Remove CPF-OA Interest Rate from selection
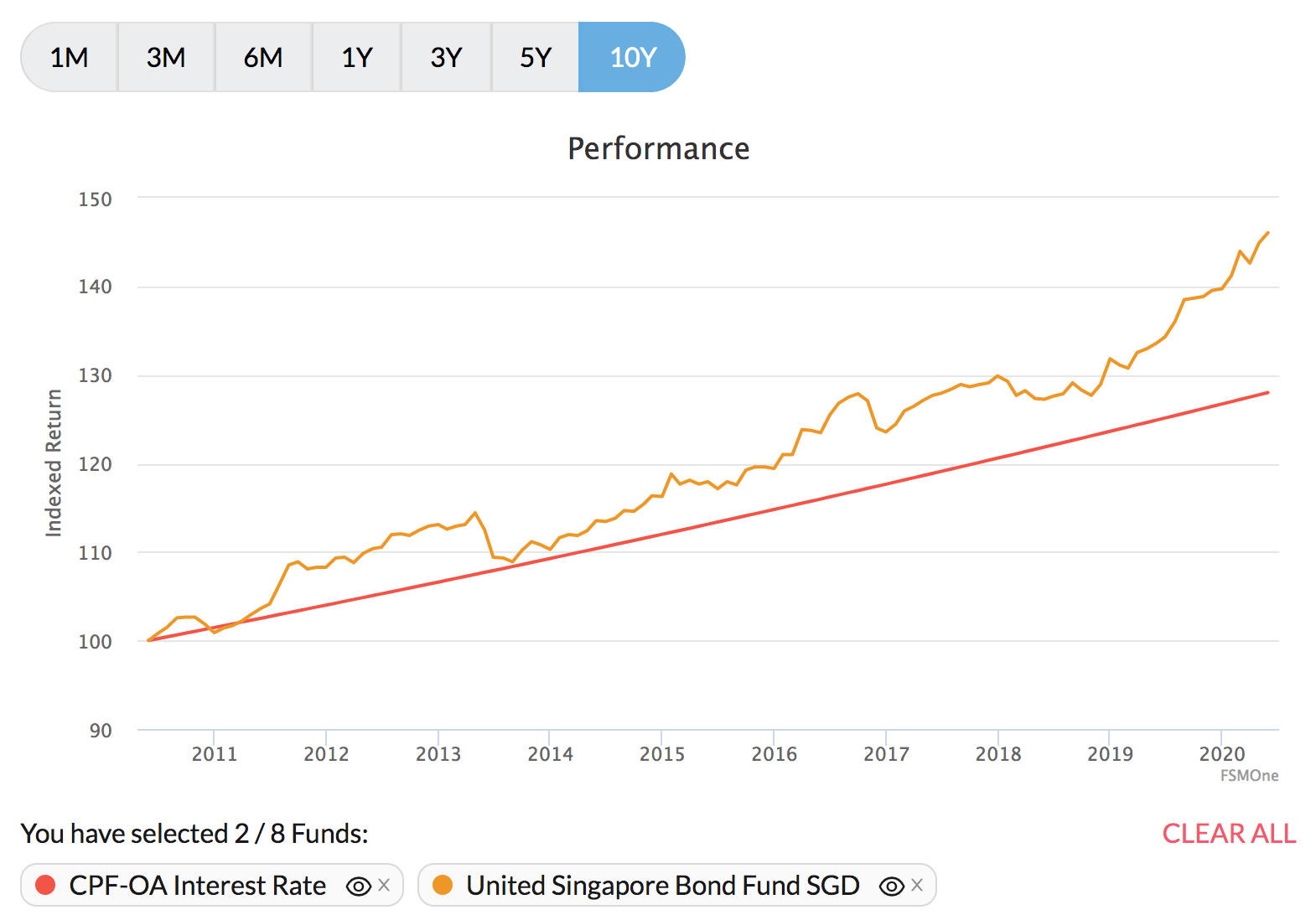 tap(384, 885)
